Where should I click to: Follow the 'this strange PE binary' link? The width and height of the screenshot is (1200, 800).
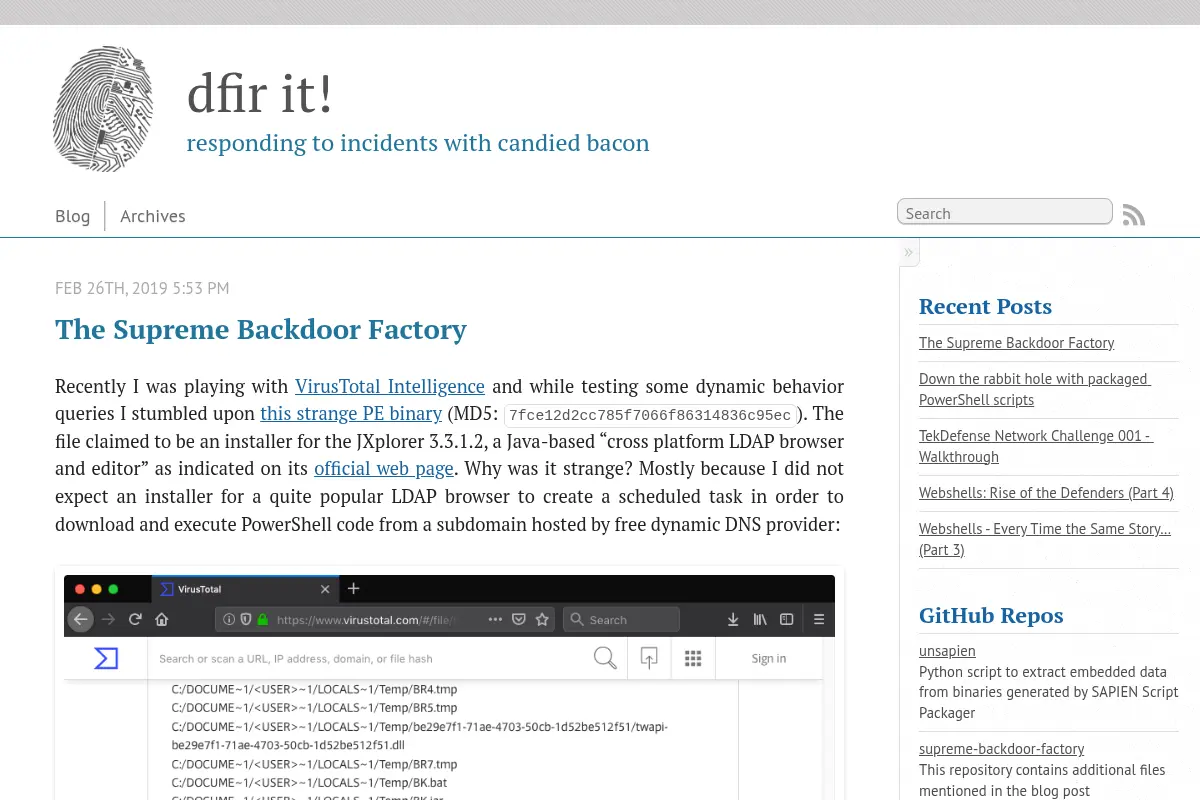351,413
